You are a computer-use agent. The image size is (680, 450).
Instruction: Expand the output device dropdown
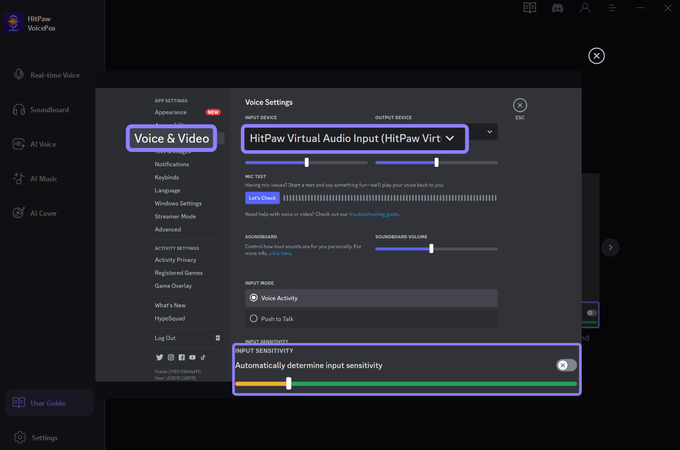[x=483, y=132]
